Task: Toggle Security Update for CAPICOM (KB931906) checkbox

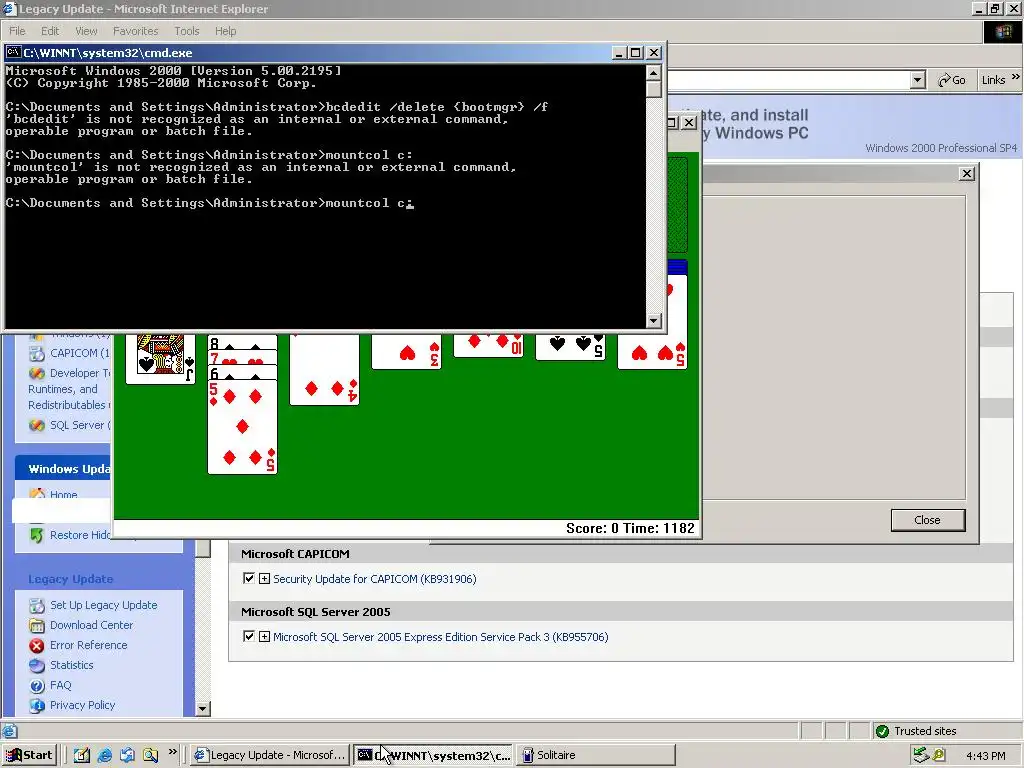Action: pyautogui.click(x=248, y=579)
